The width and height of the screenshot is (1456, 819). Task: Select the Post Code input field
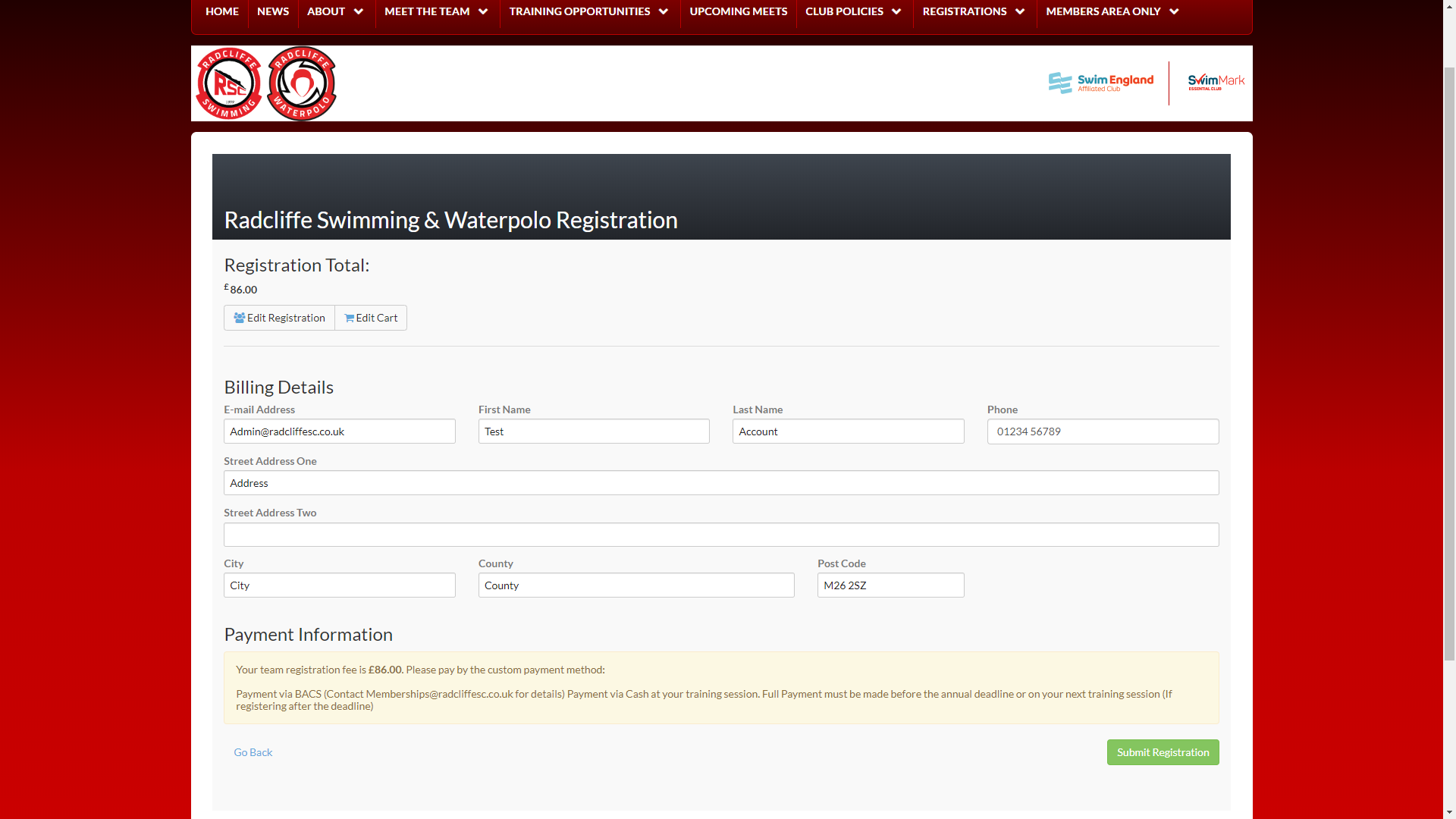tap(890, 585)
